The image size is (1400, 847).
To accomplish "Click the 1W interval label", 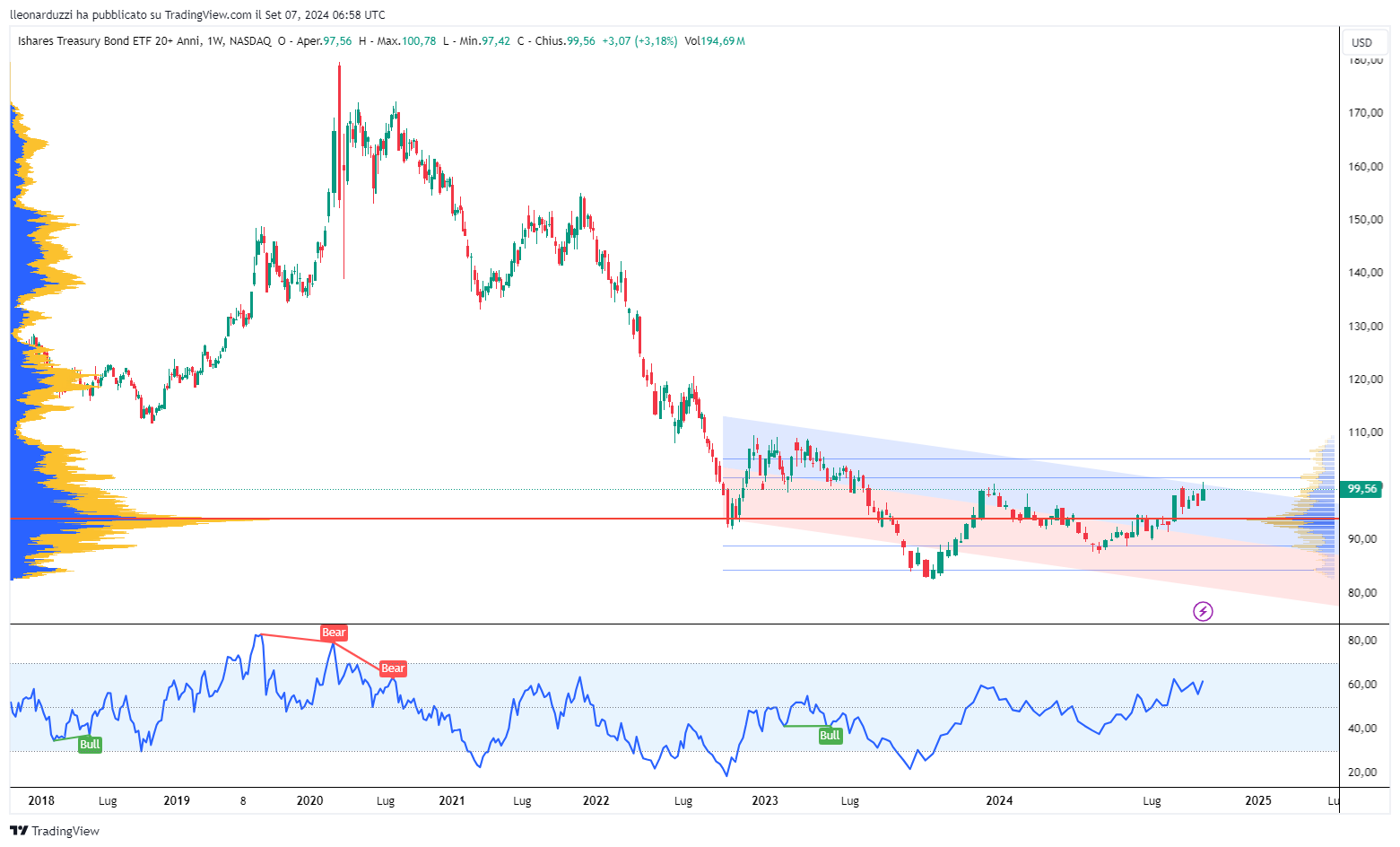I will tap(214, 41).
